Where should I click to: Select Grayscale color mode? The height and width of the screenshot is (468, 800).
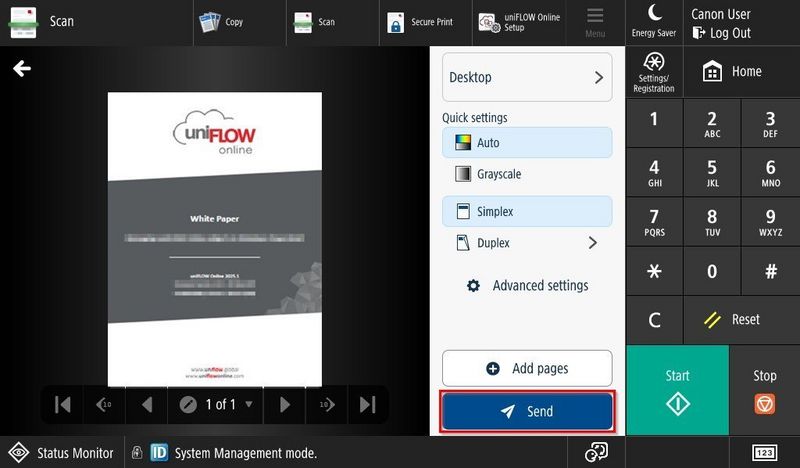526,174
